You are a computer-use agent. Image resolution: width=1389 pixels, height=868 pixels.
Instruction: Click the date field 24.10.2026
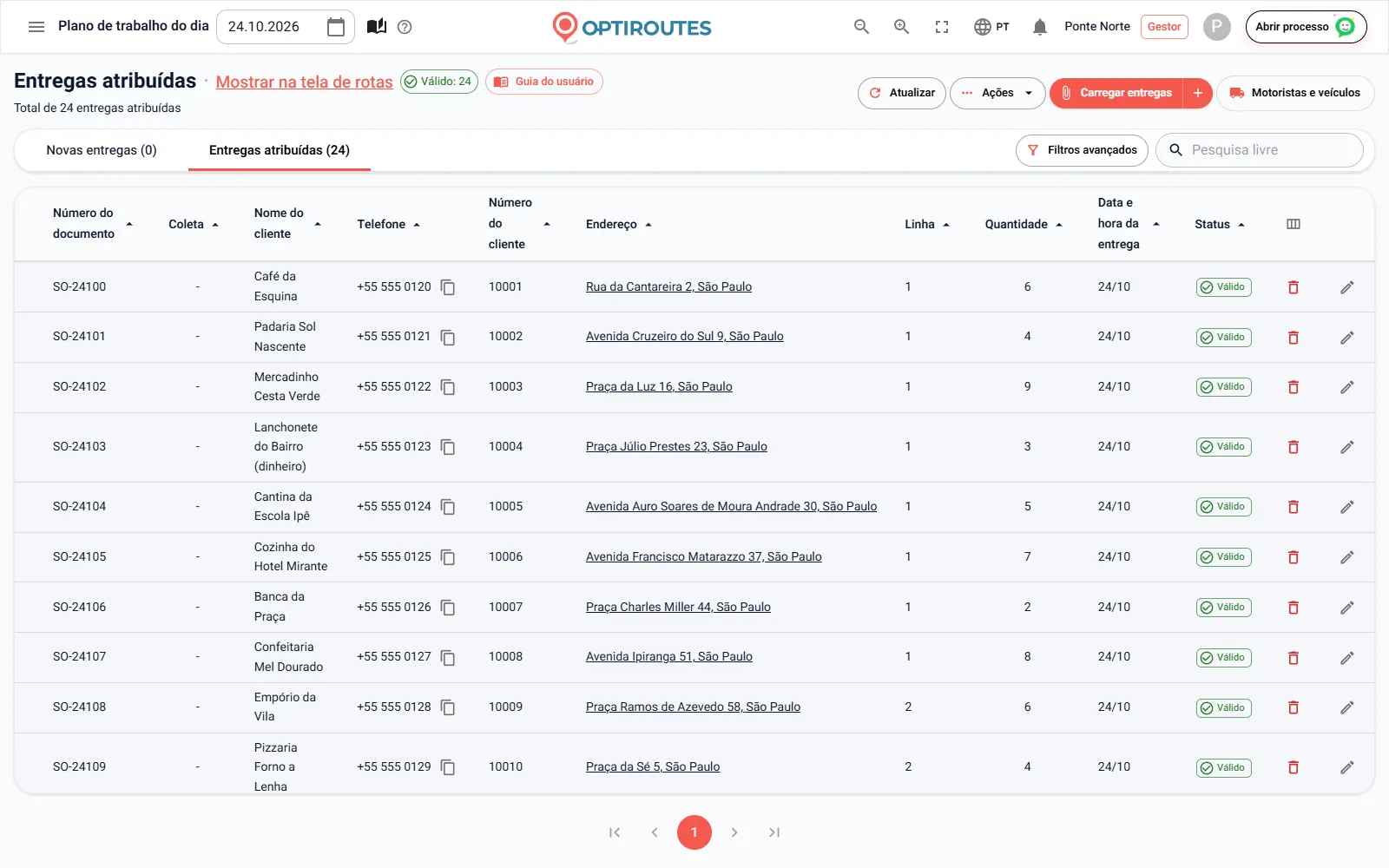coord(286,27)
